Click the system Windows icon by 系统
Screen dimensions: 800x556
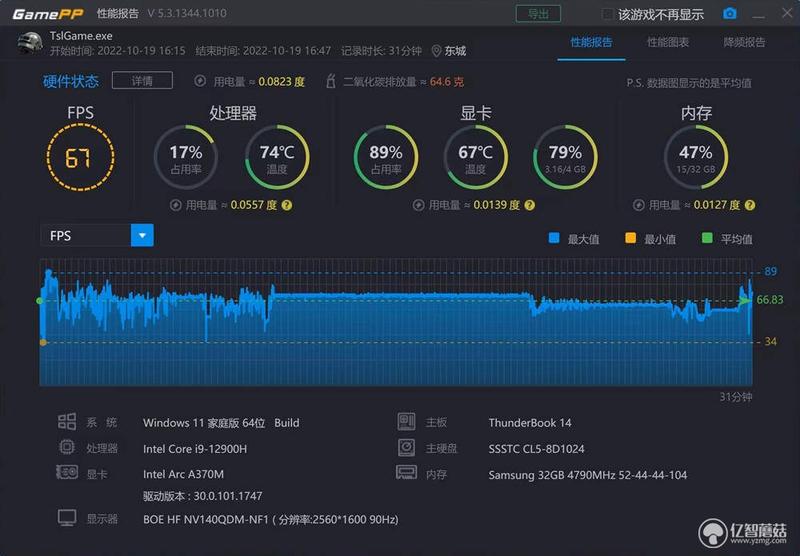(x=67, y=422)
